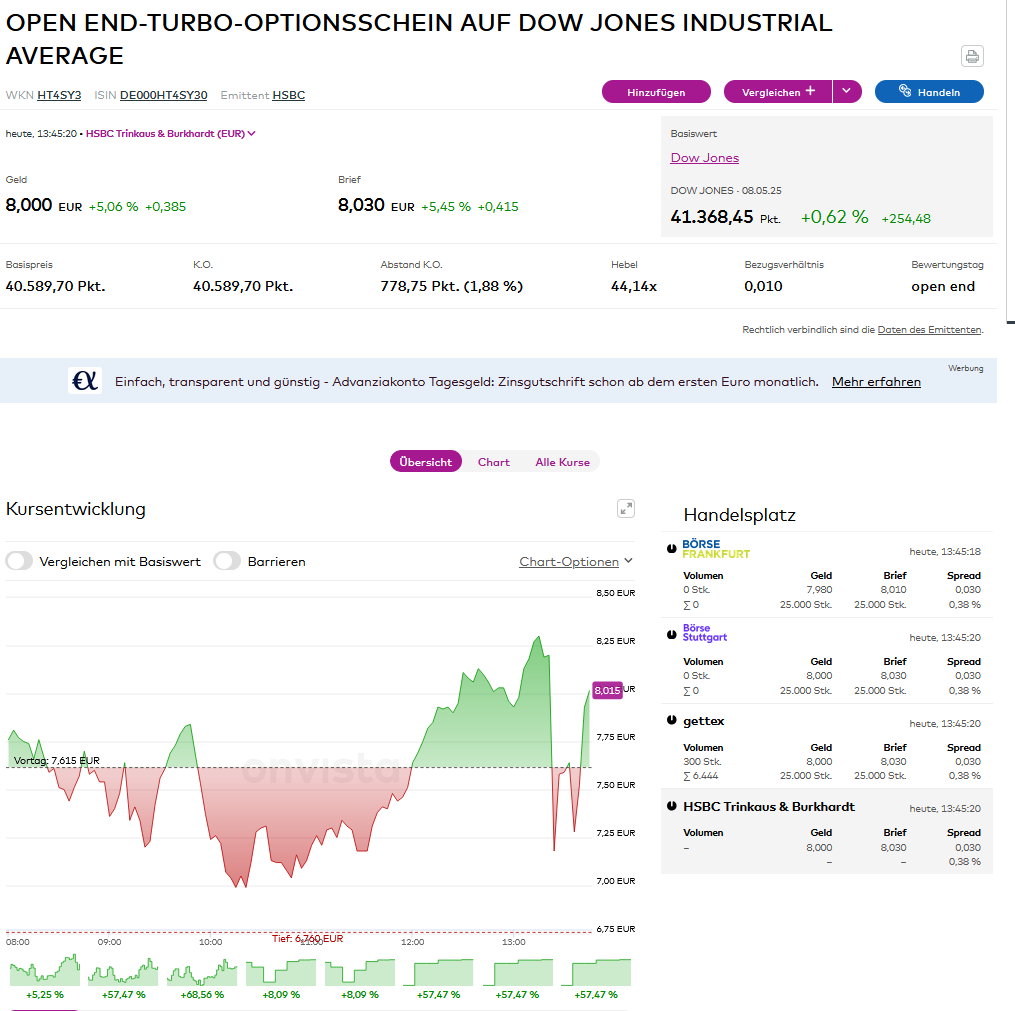Click the Börse Stuttgart logo

tap(704, 632)
